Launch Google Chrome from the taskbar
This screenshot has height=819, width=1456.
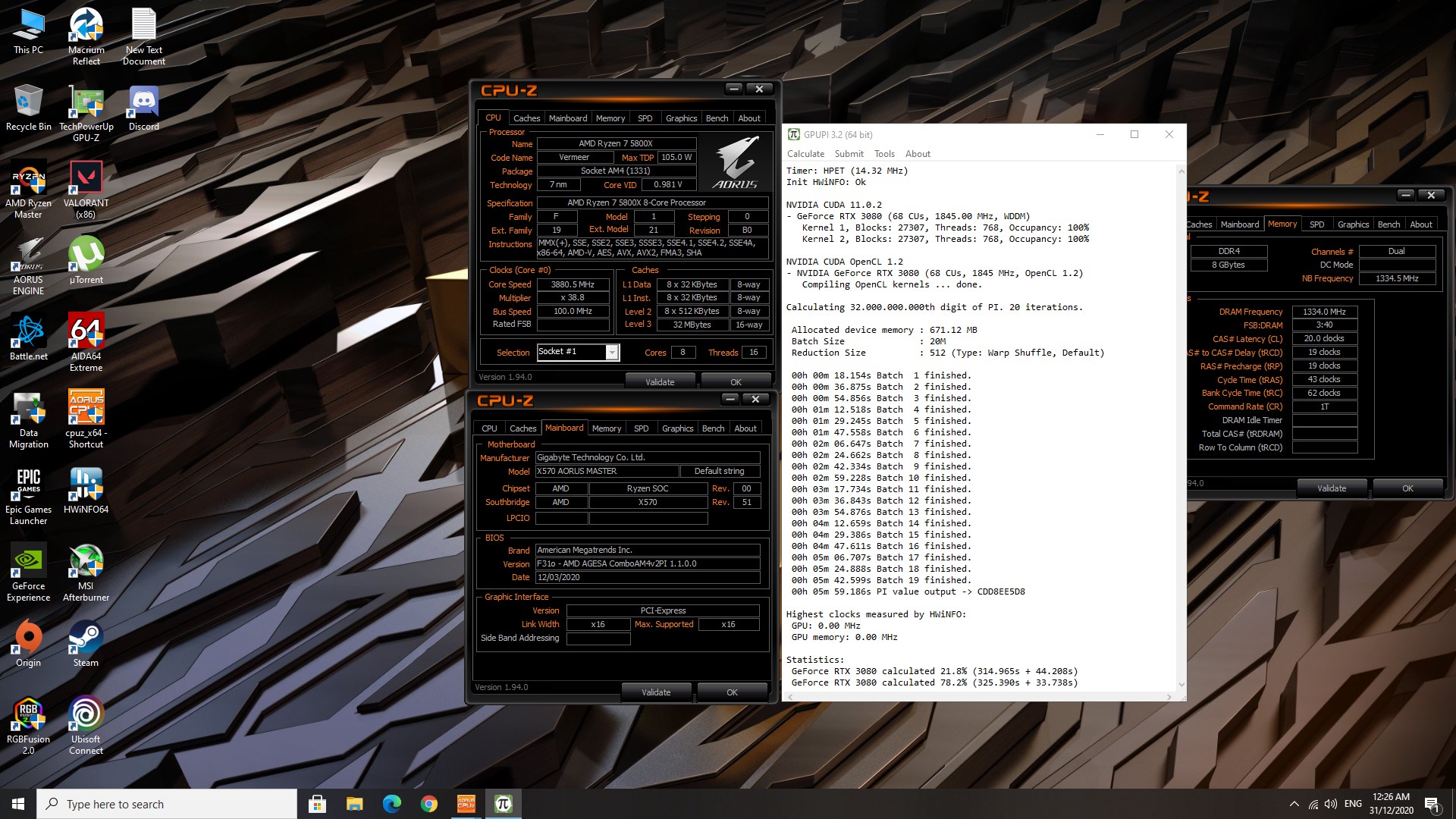coord(429,804)
